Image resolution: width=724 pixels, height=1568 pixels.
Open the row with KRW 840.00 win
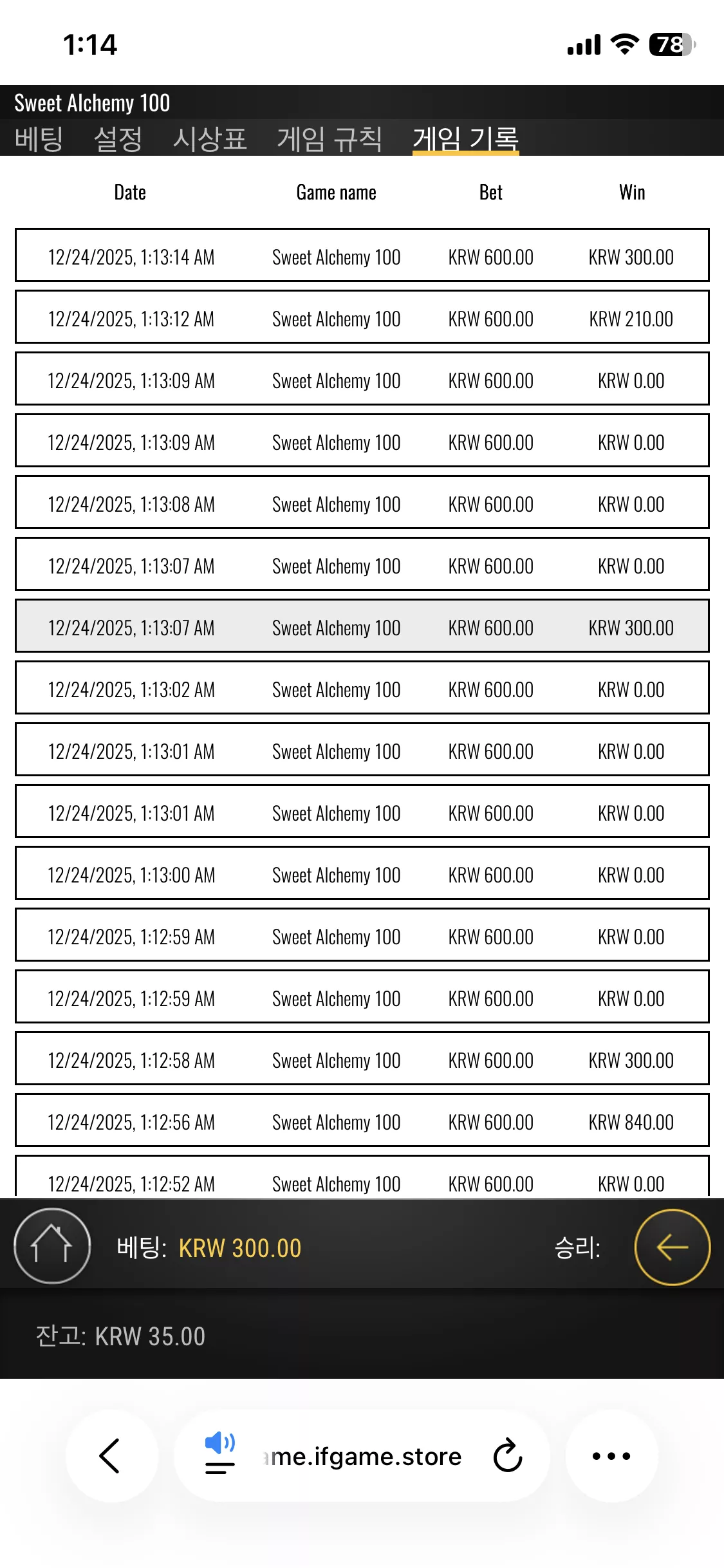(x=362, y=1121)
